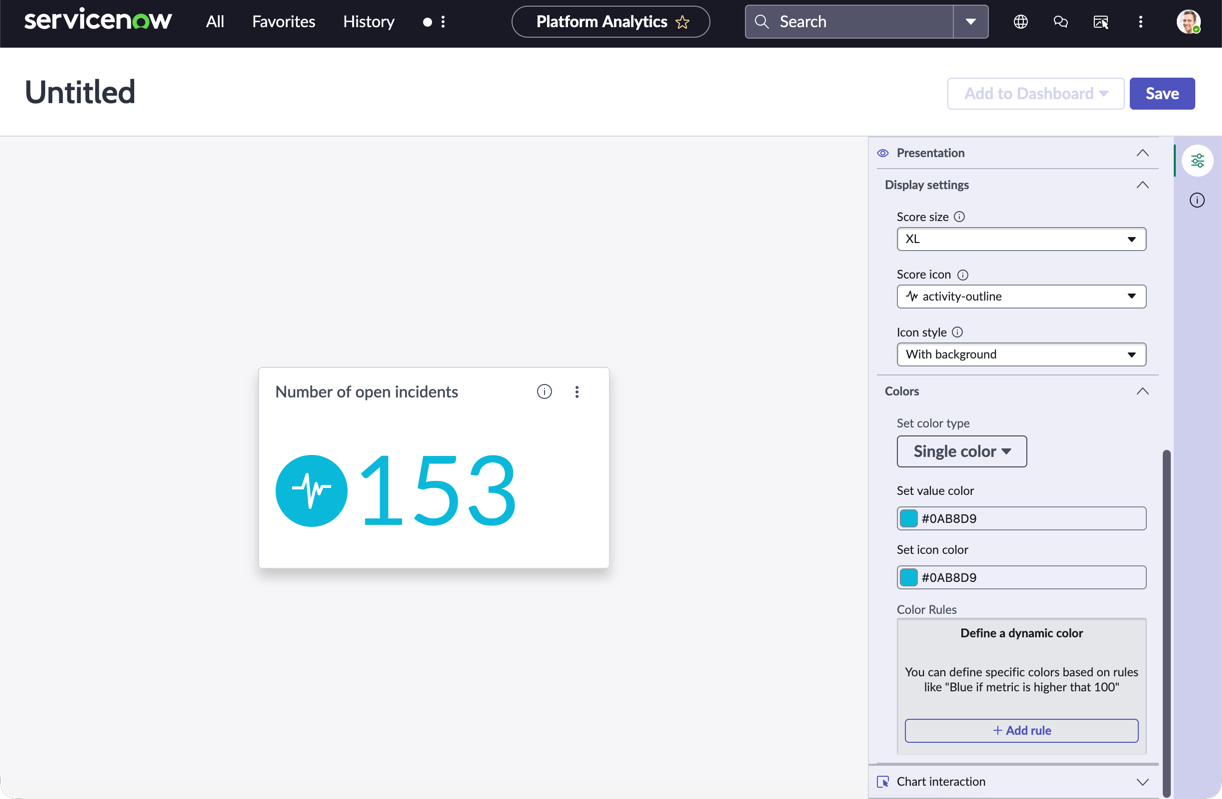This screenshot has width=1222, height=799.
Task: Open the search scope dropdown arrow
Action: (971, 21)
